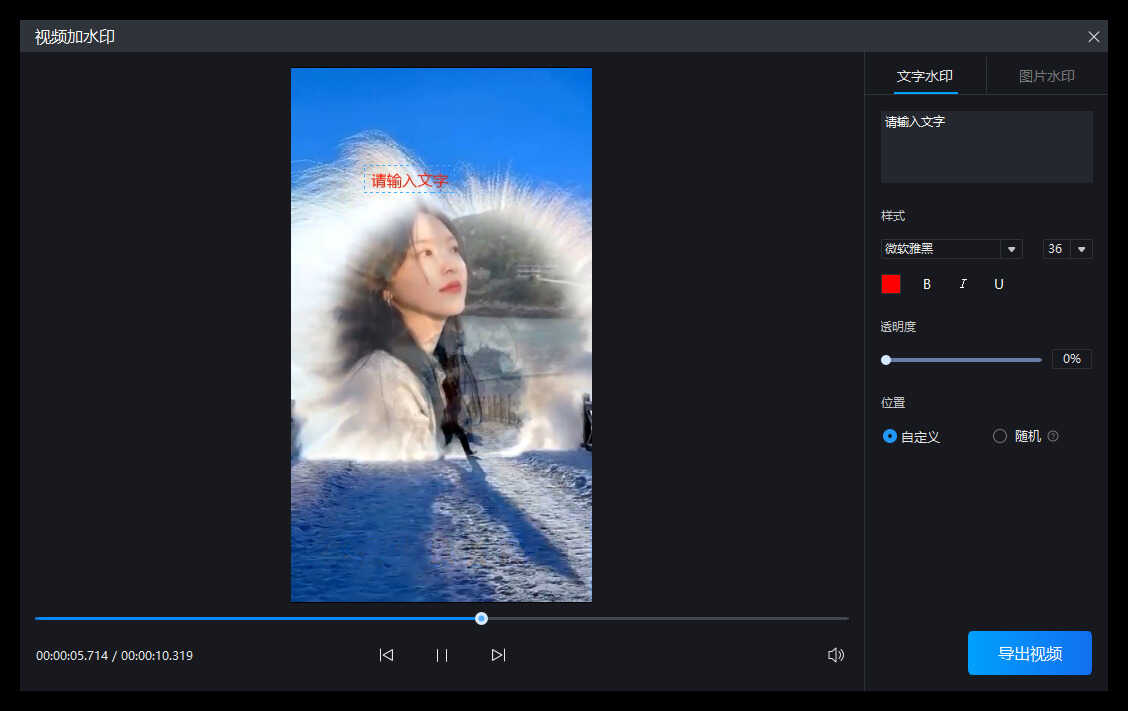Click the 导出视频 export button
Image resolution: width=1128 pixels, height=711 pixels.
[x=1029, y=653]
